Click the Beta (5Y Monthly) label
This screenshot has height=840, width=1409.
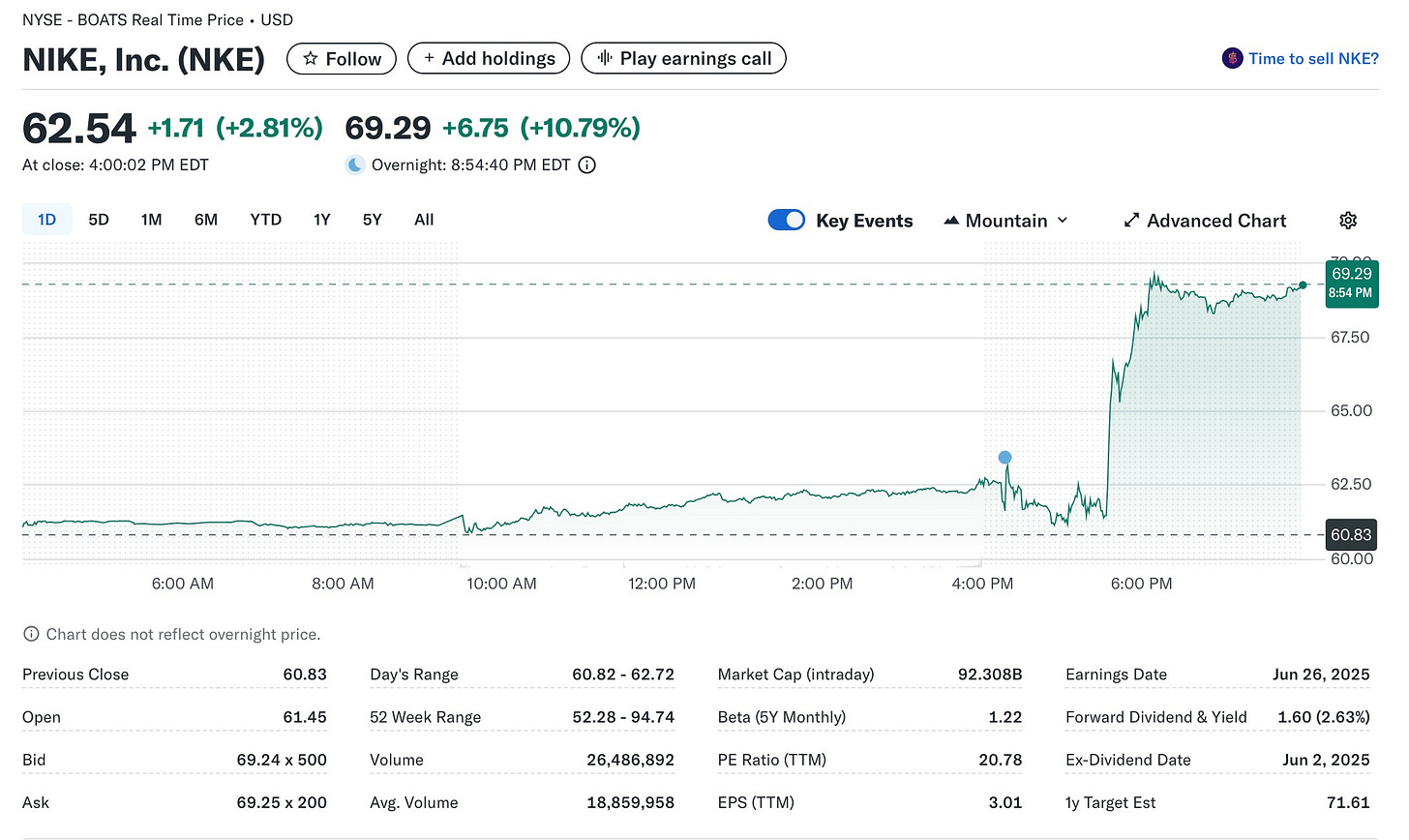782,717
